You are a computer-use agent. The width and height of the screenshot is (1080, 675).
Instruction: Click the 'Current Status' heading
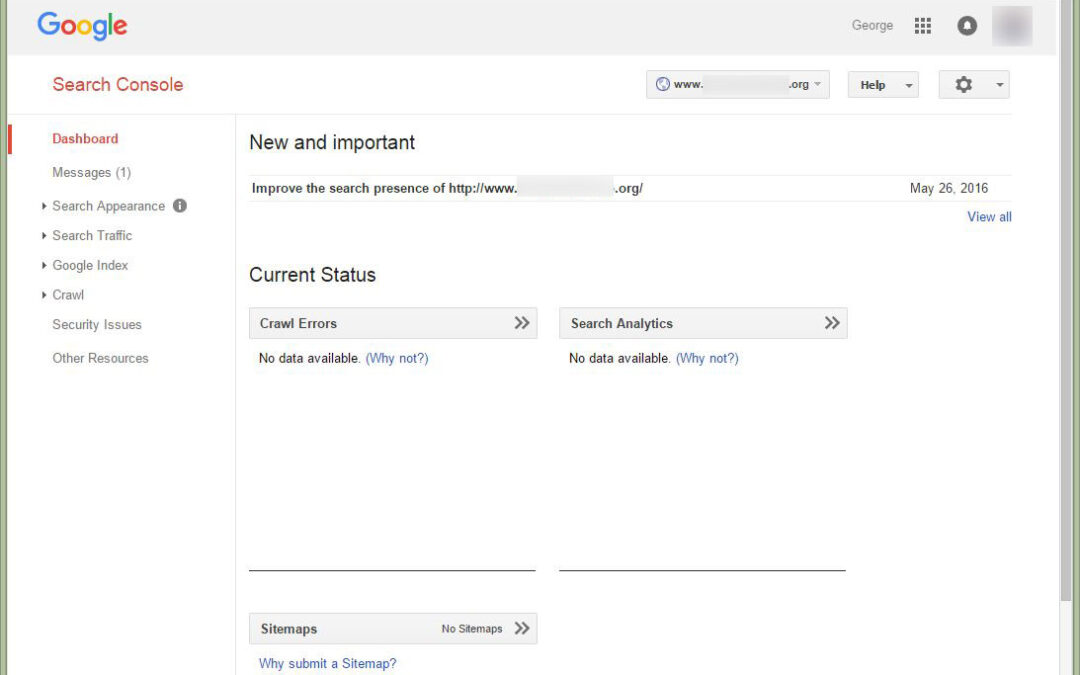click(x=313, y=275)
